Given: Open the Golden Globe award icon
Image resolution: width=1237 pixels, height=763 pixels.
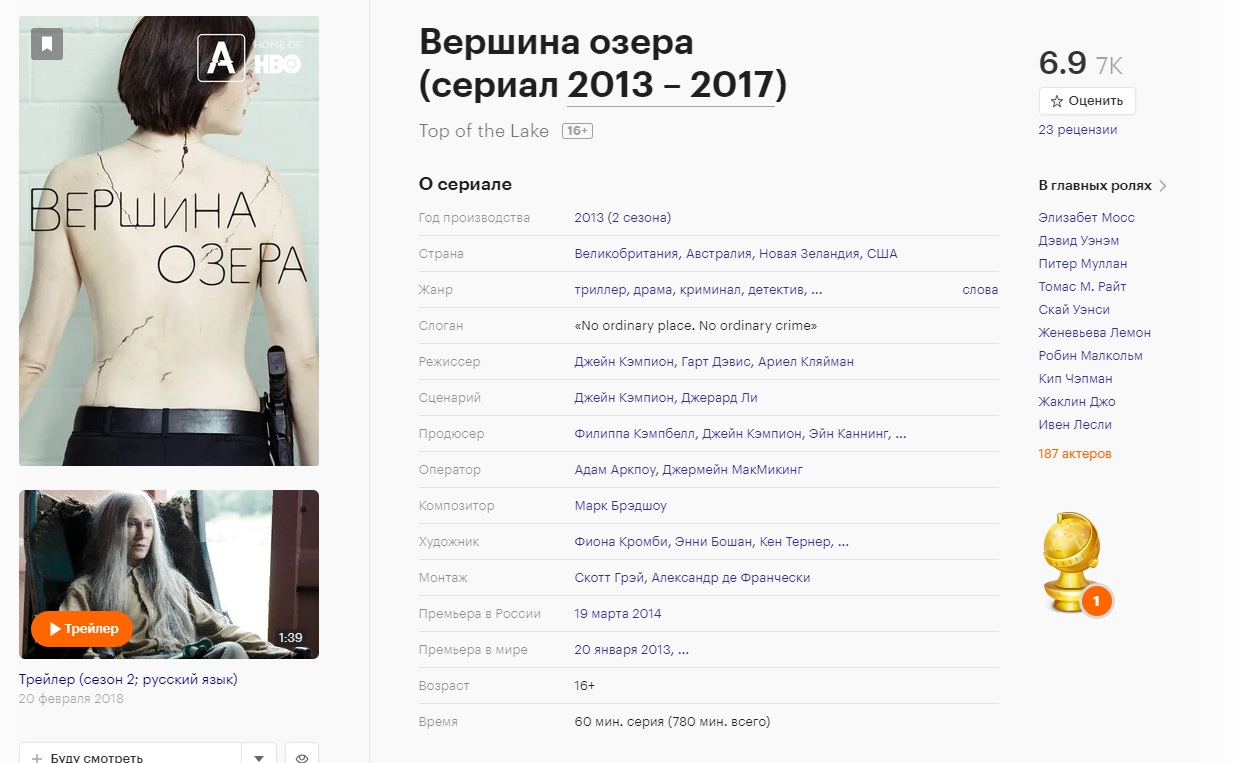Looking at the screenshot, I should click(1076, 562).
